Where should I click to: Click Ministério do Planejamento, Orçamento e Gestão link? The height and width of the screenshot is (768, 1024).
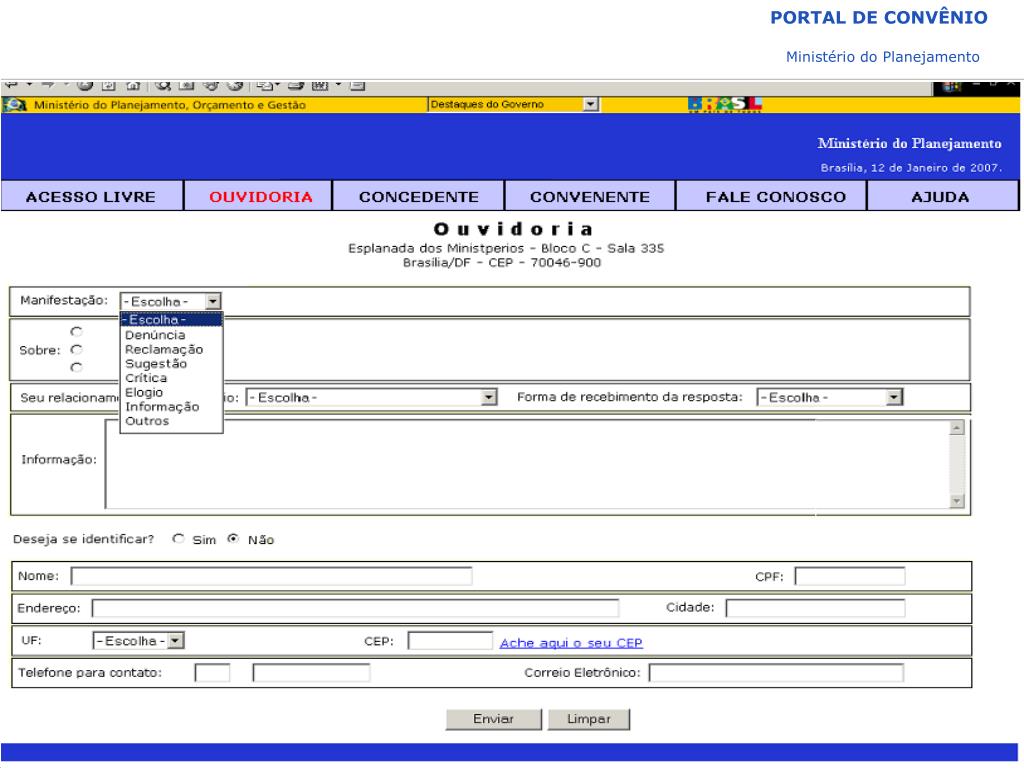click(x=169, y=105)
